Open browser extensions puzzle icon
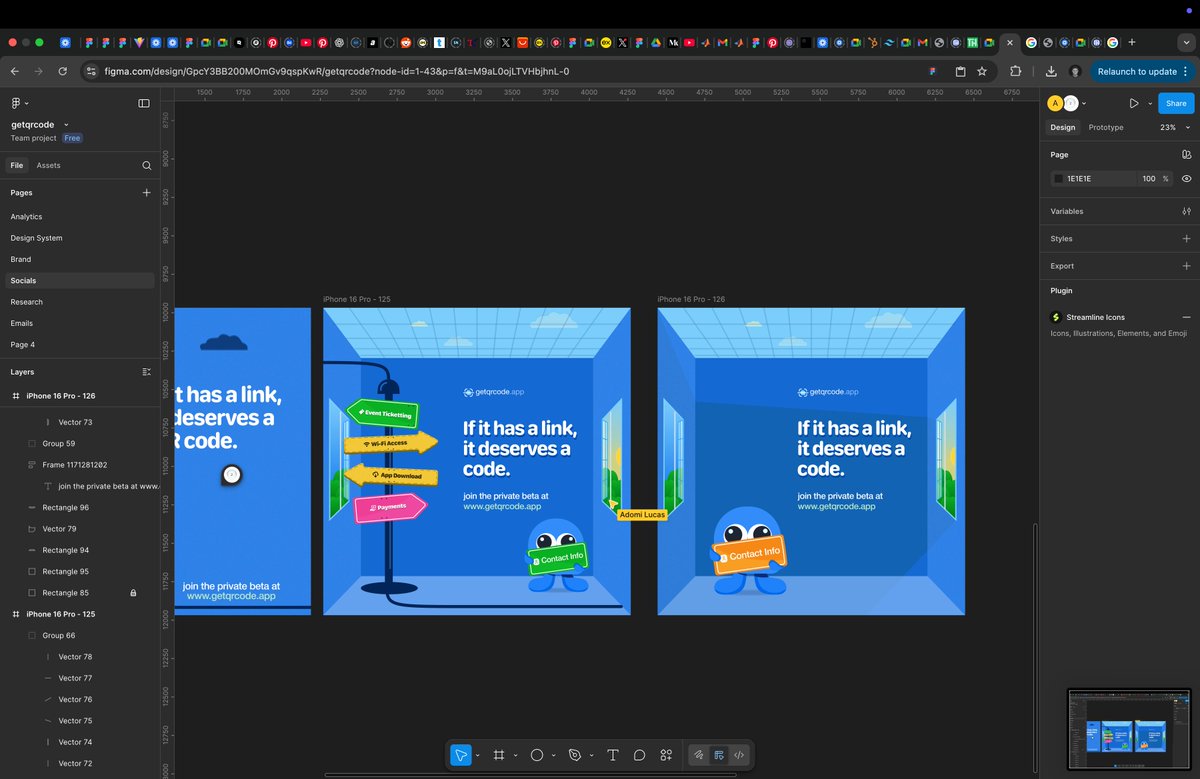The height and width of the screenshot is (779, 1200). pyautogui.click(x=1017, y=71)
